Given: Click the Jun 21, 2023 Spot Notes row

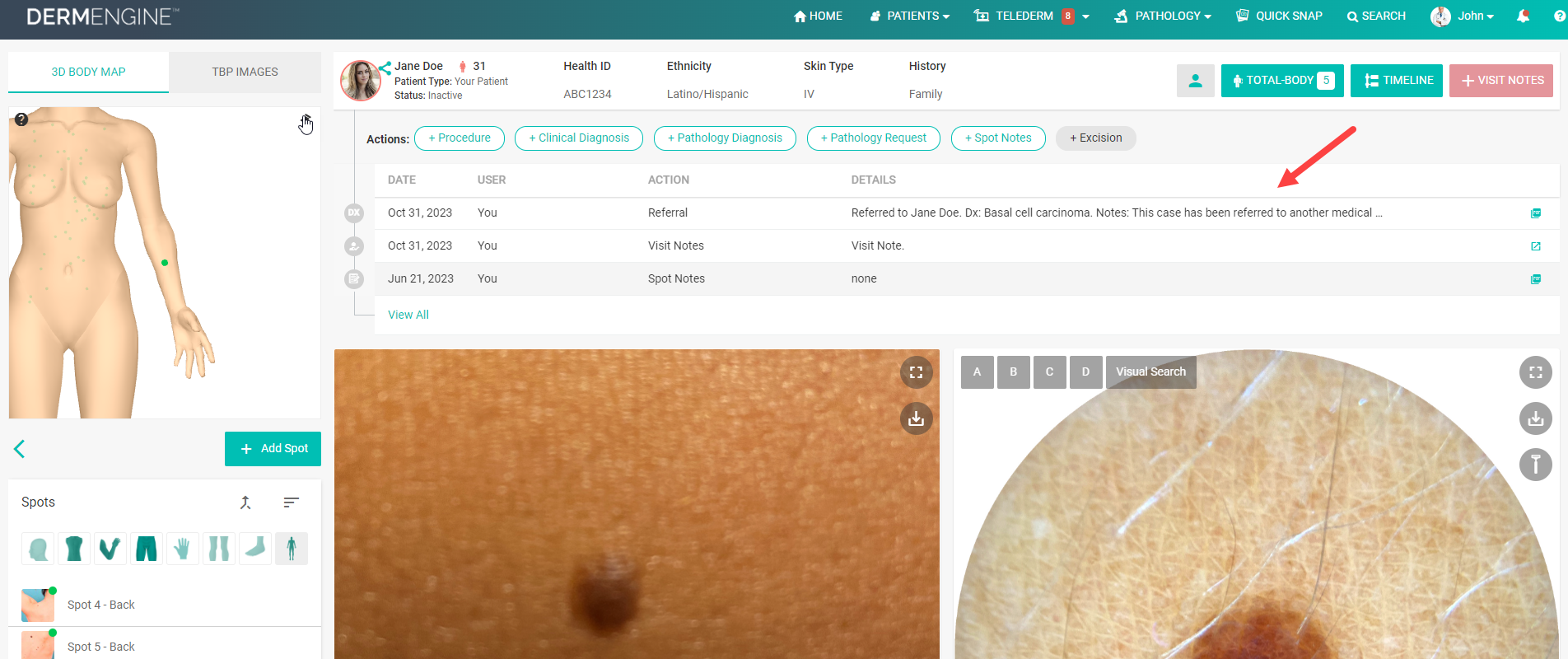Looking at the screenshot, I should pos(967,279).
